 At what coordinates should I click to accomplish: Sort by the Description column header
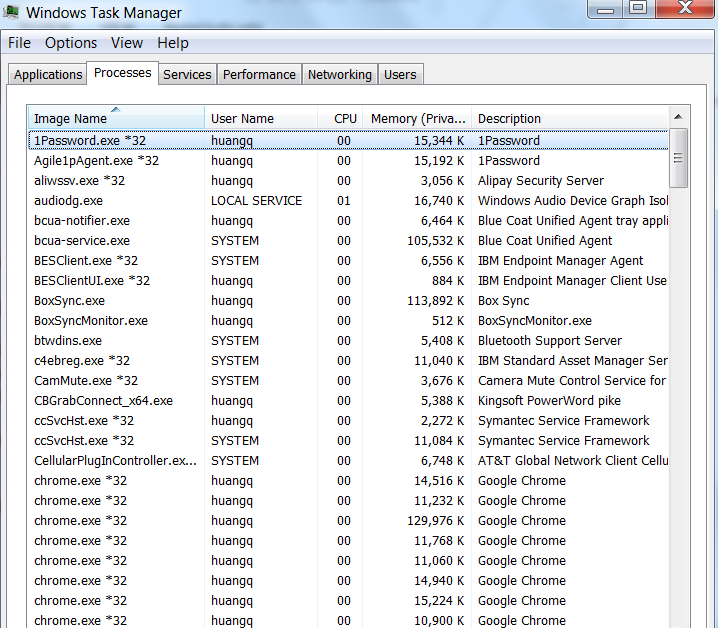[570, 118]
